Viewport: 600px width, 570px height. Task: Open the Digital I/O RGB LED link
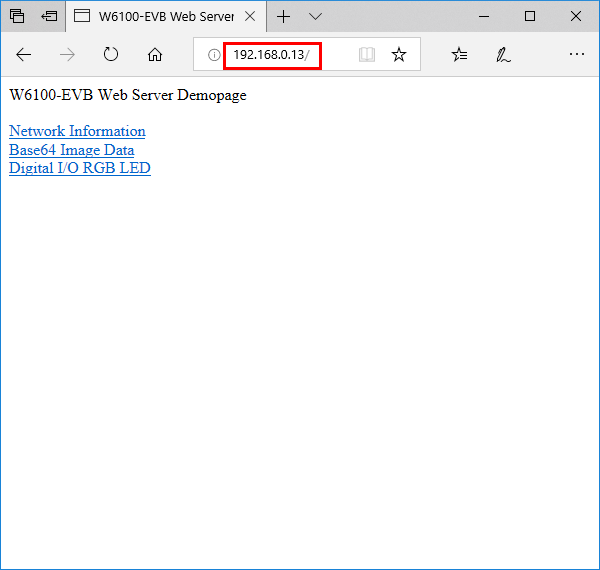(x=79, y=168)
